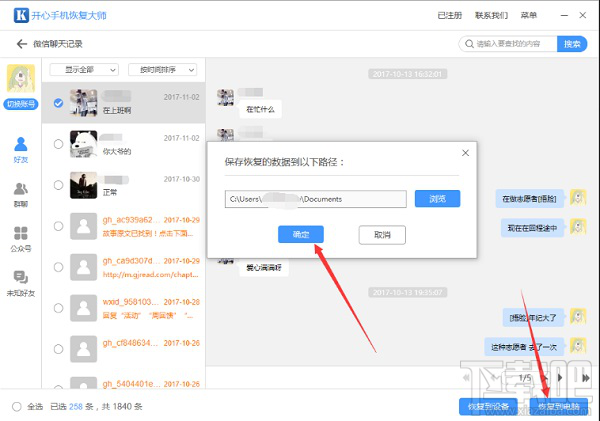Click 已注册 registered in title bar
Screen dimensions: 600x421
click(450, 15)
